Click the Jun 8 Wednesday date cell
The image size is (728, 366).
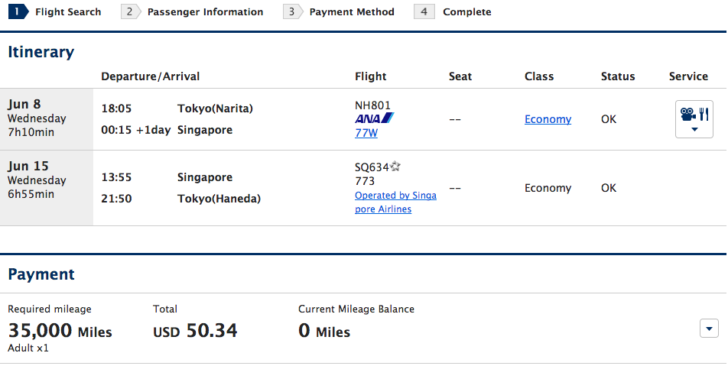point(46,119)
